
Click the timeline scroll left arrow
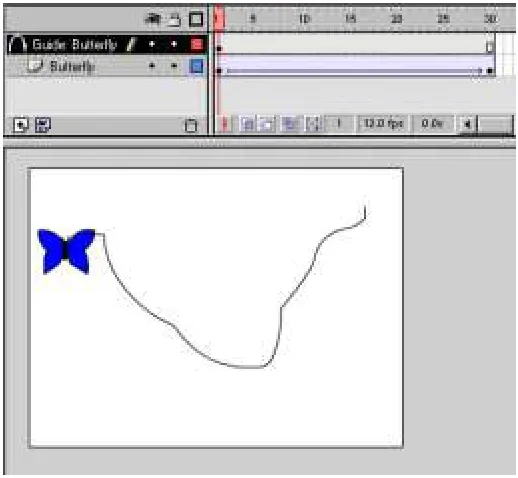click(x=467, y=125)
